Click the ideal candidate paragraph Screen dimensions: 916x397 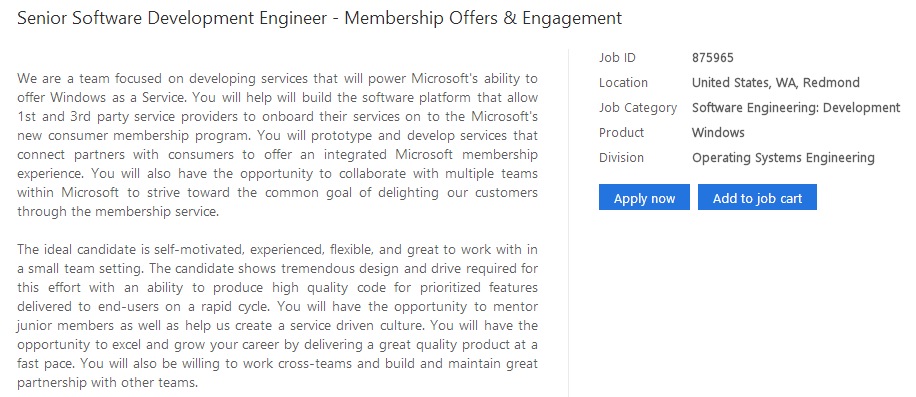click(x=277, y=316)
